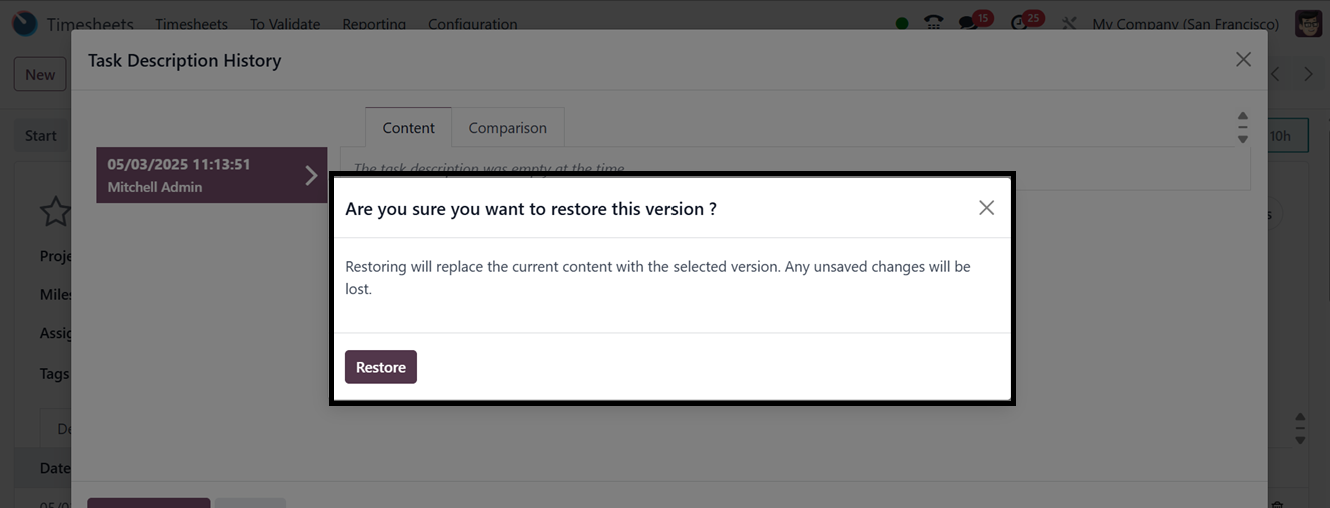
Task: Open the My Company (San Francisco) switcher
Action: tap(1185, 24)
